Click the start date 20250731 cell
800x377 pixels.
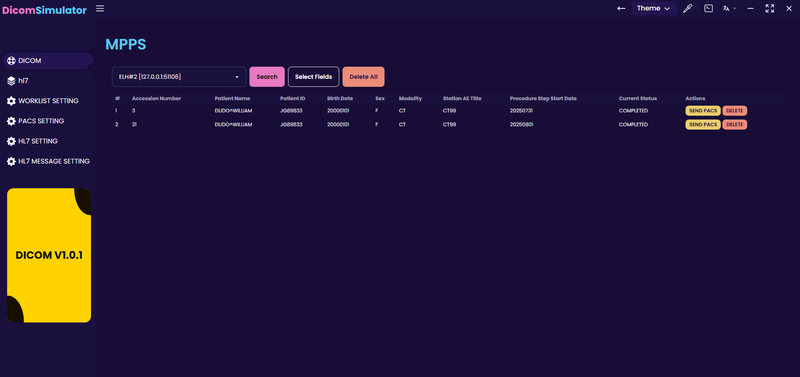click(521, 111)
